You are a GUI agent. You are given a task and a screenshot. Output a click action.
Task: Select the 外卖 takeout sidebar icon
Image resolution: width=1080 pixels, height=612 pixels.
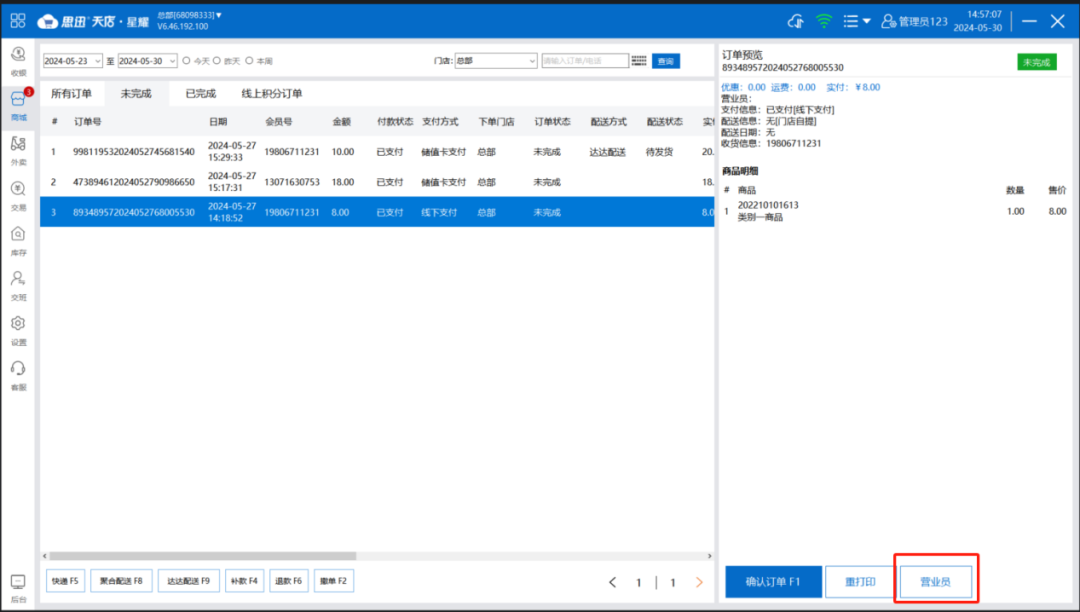[16, 150]
